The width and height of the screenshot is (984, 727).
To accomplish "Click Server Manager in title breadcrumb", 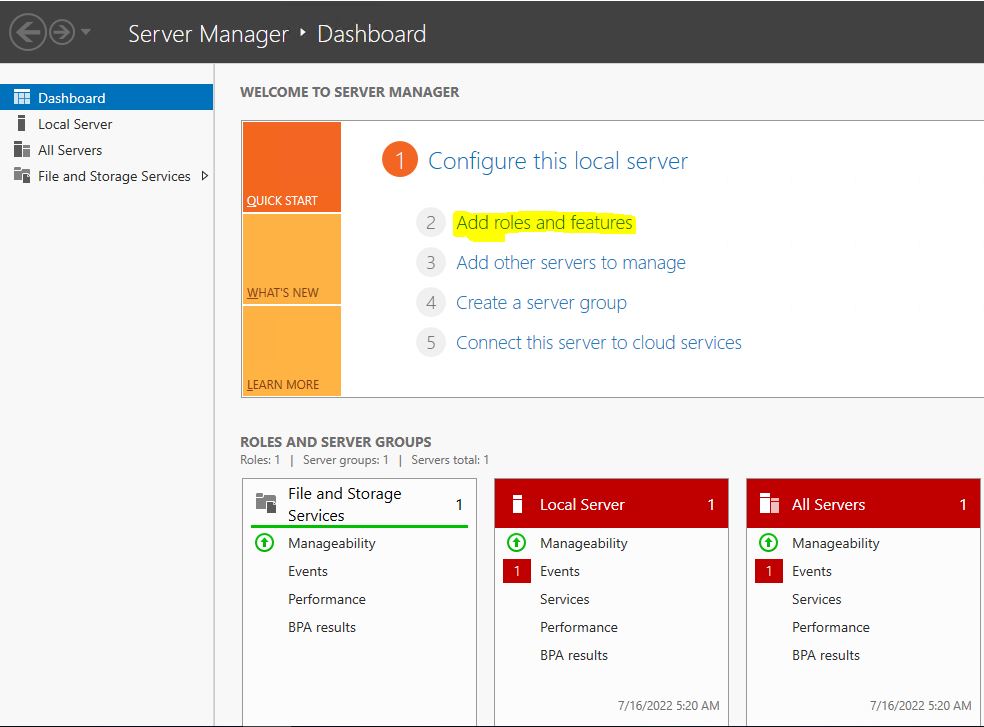I will click(x=208, y=35).
